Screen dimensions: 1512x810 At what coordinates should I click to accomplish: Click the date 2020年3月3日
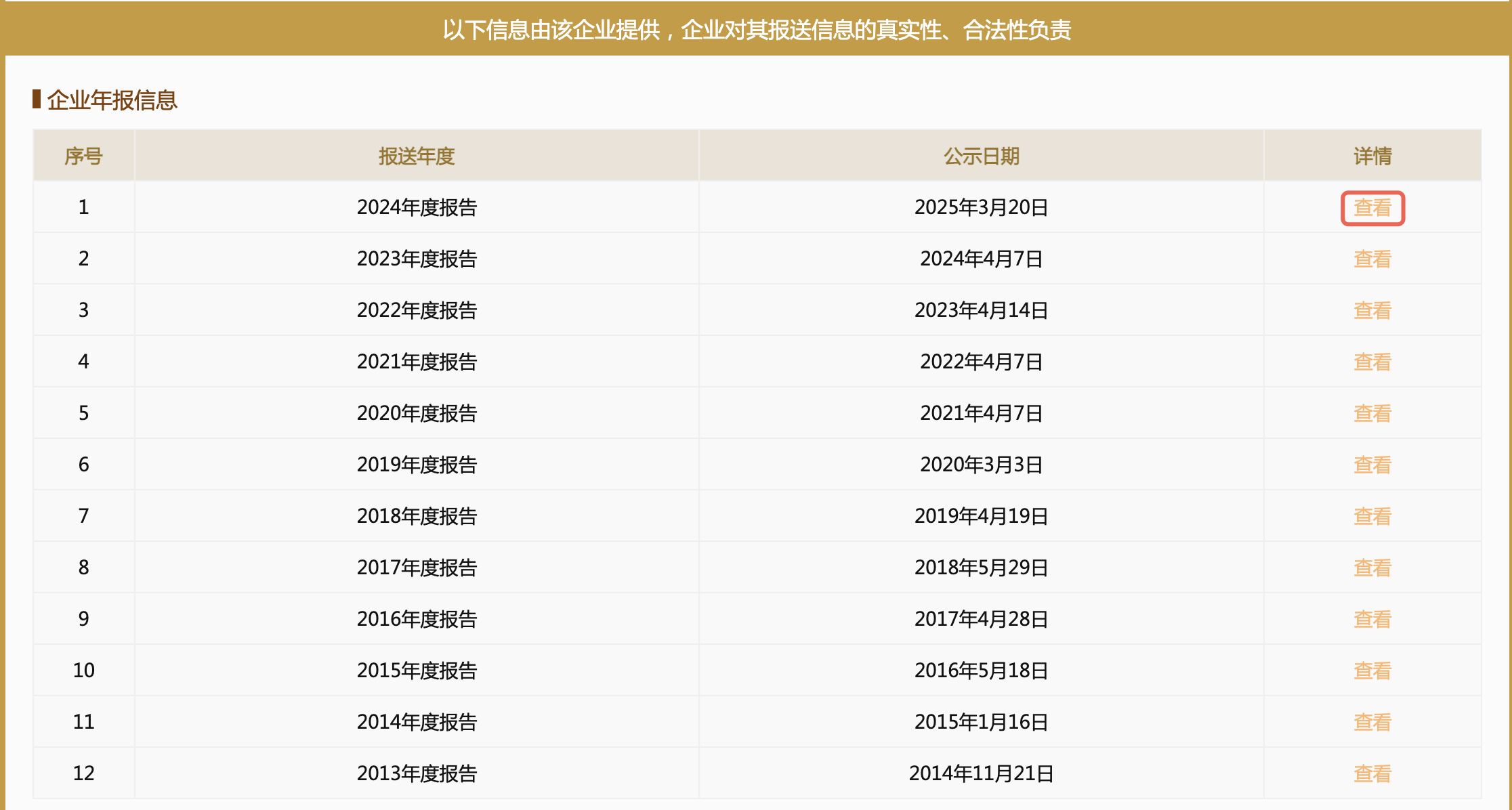pos(982,465)
